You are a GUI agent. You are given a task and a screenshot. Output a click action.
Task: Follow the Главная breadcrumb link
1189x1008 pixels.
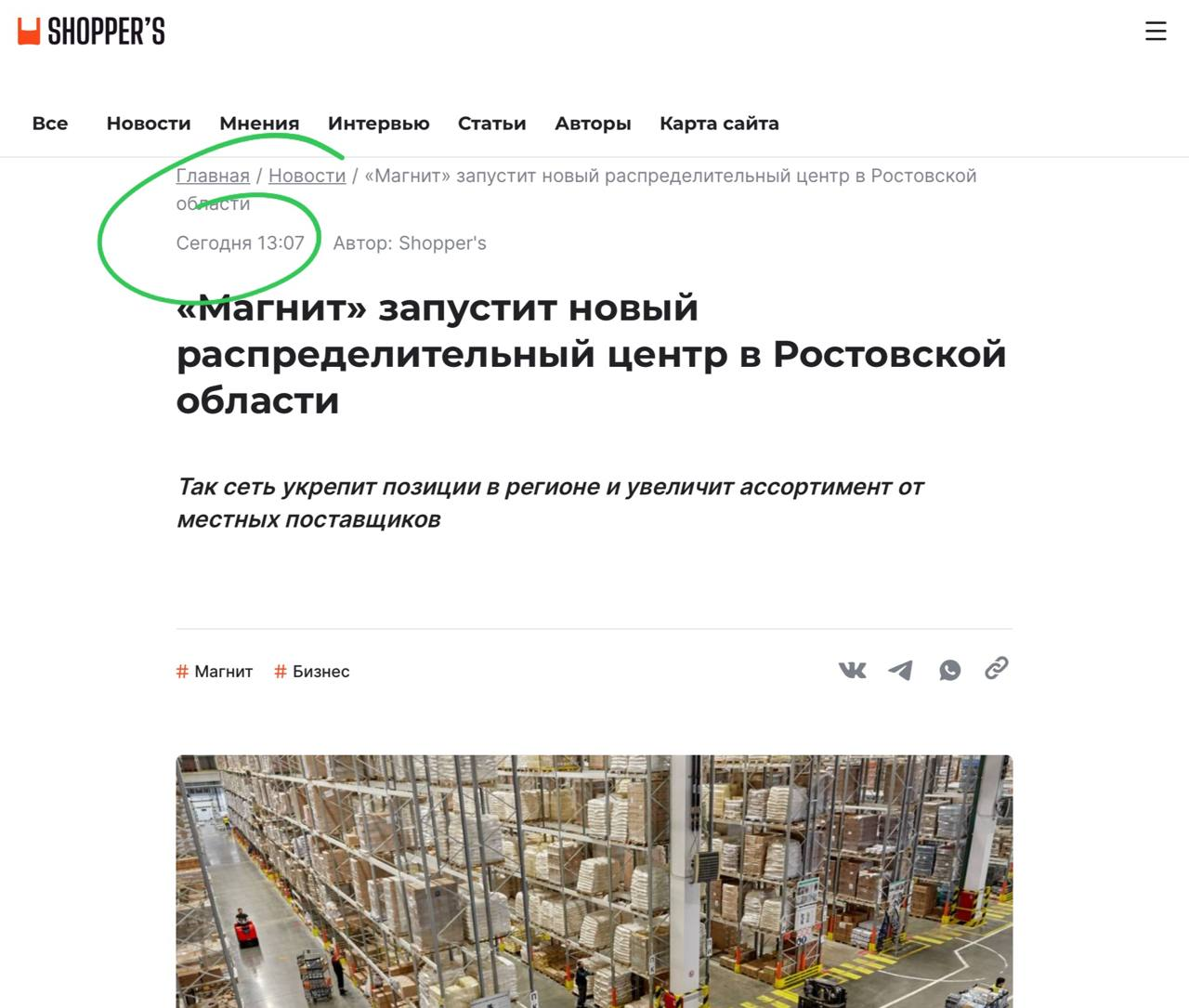[x=213, y=176]
